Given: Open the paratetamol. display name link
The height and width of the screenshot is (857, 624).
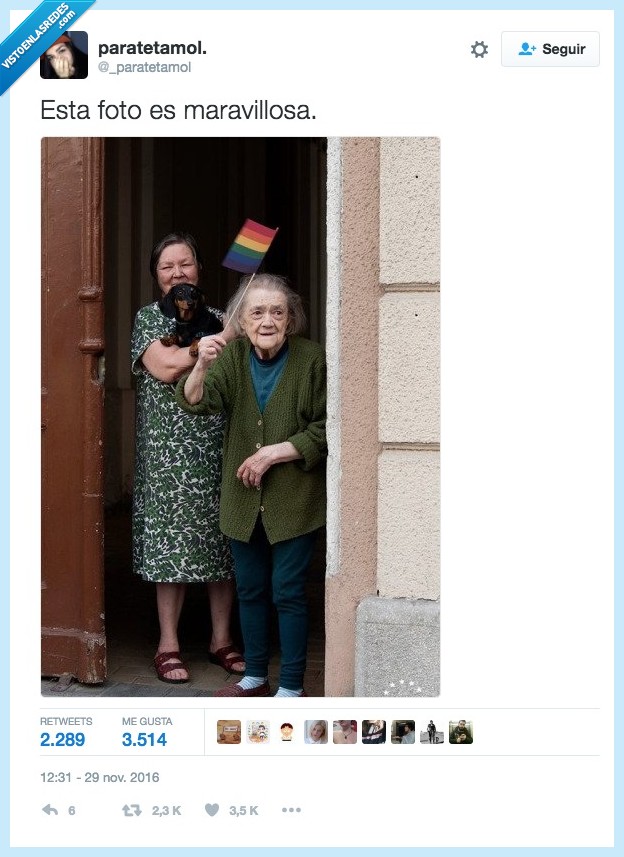Looking at the screenshot, I should pyautogui.click(x=152, y=48).
